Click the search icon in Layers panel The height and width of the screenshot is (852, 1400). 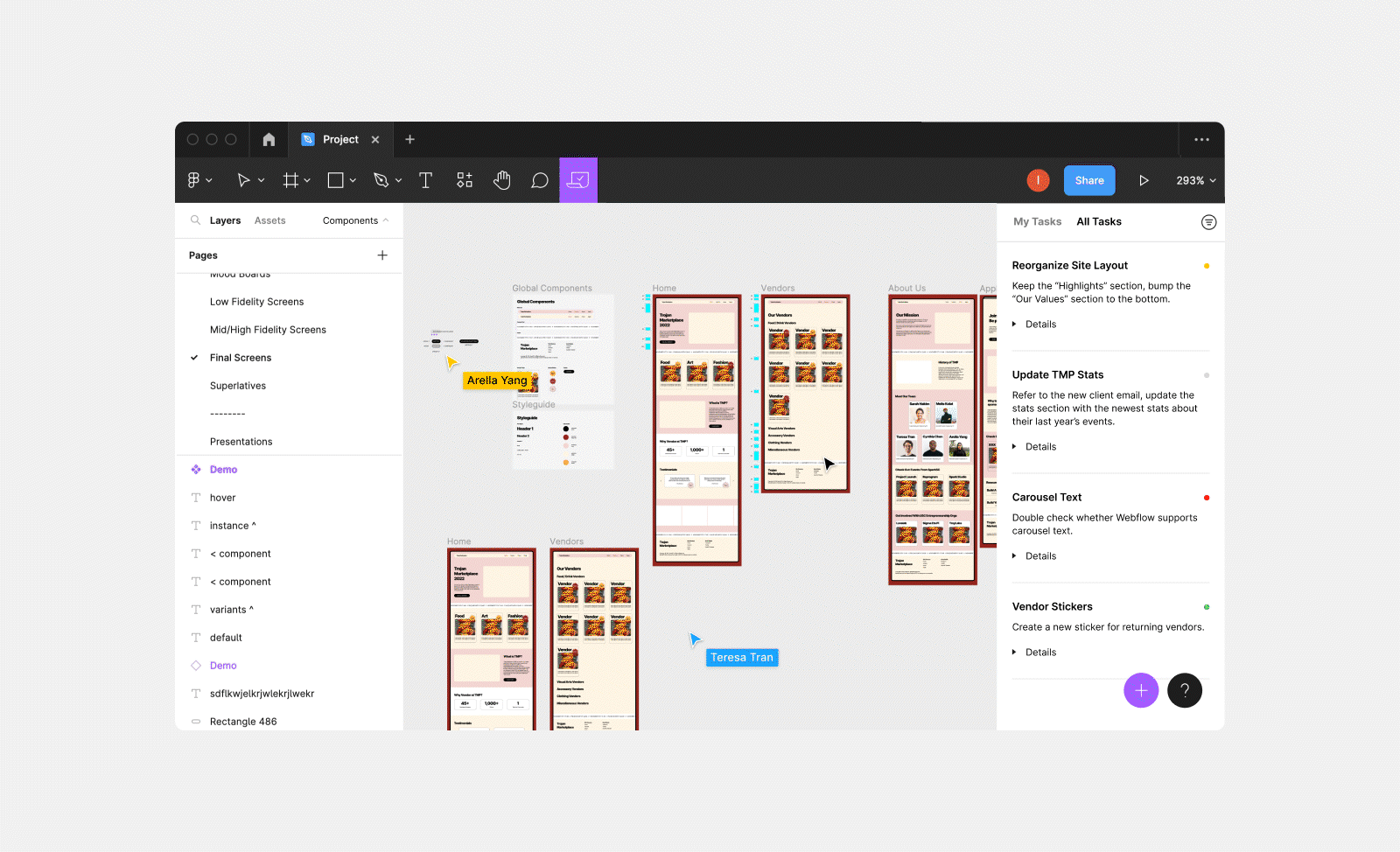tap(195, 220)
